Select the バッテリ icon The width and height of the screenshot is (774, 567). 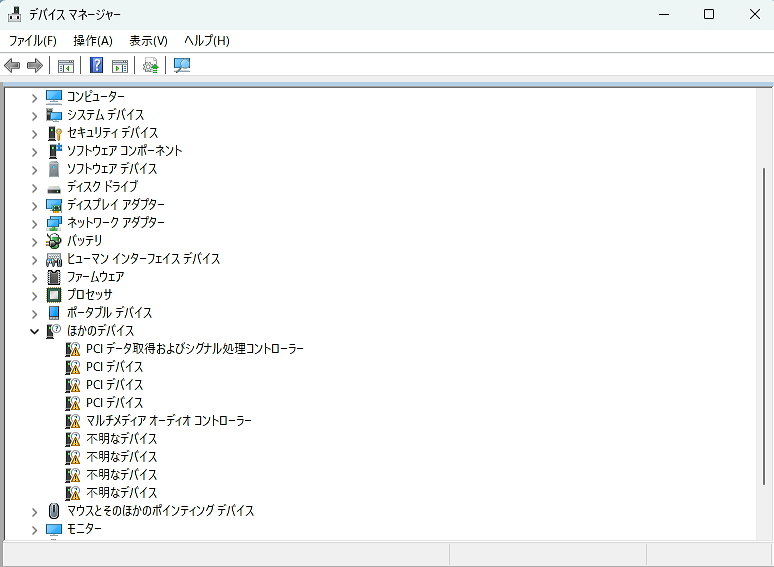coord(54,241)
